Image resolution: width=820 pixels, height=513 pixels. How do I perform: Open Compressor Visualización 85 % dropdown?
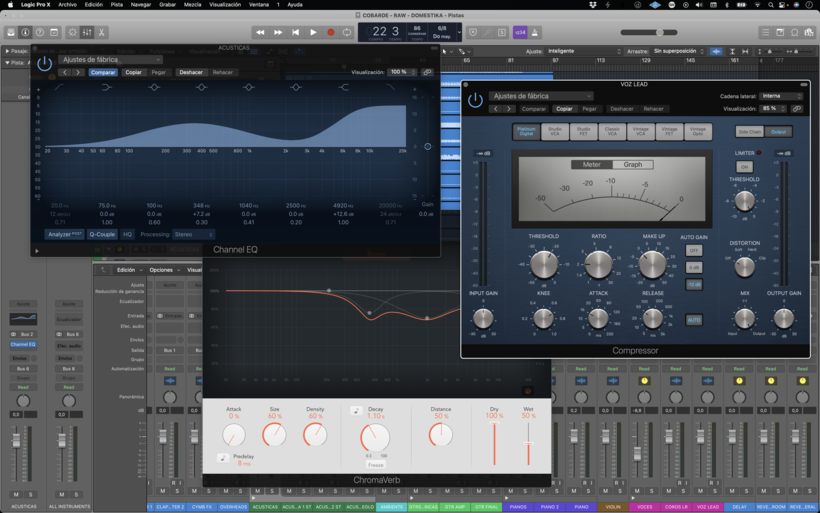click(x=773, y=109)
